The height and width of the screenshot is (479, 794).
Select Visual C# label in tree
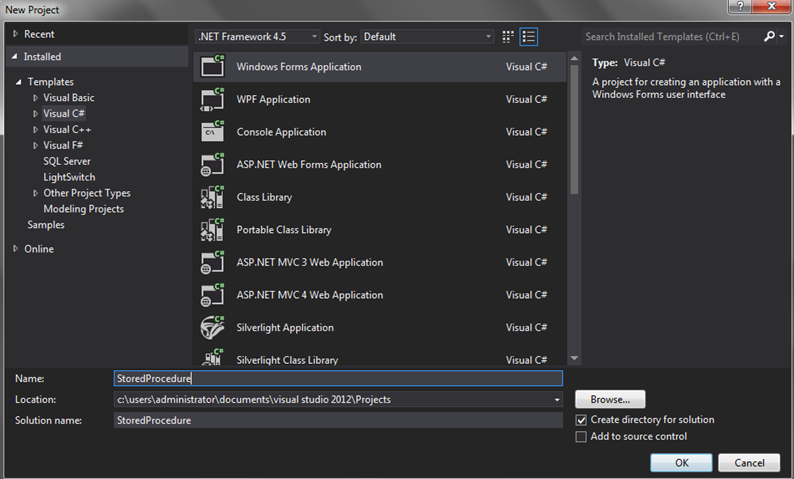point(64,113)
